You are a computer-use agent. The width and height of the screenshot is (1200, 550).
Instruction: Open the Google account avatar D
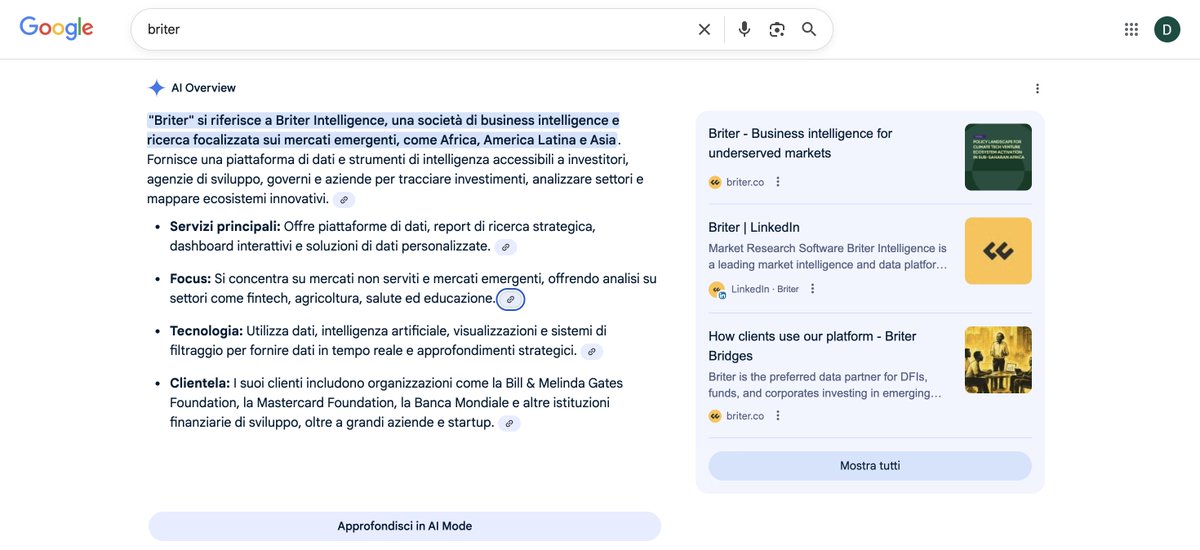[1167, 29]
